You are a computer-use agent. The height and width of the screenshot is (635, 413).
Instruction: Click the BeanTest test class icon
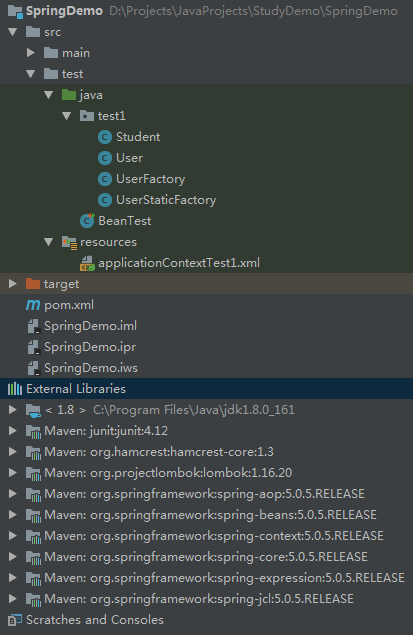[87, 221]
